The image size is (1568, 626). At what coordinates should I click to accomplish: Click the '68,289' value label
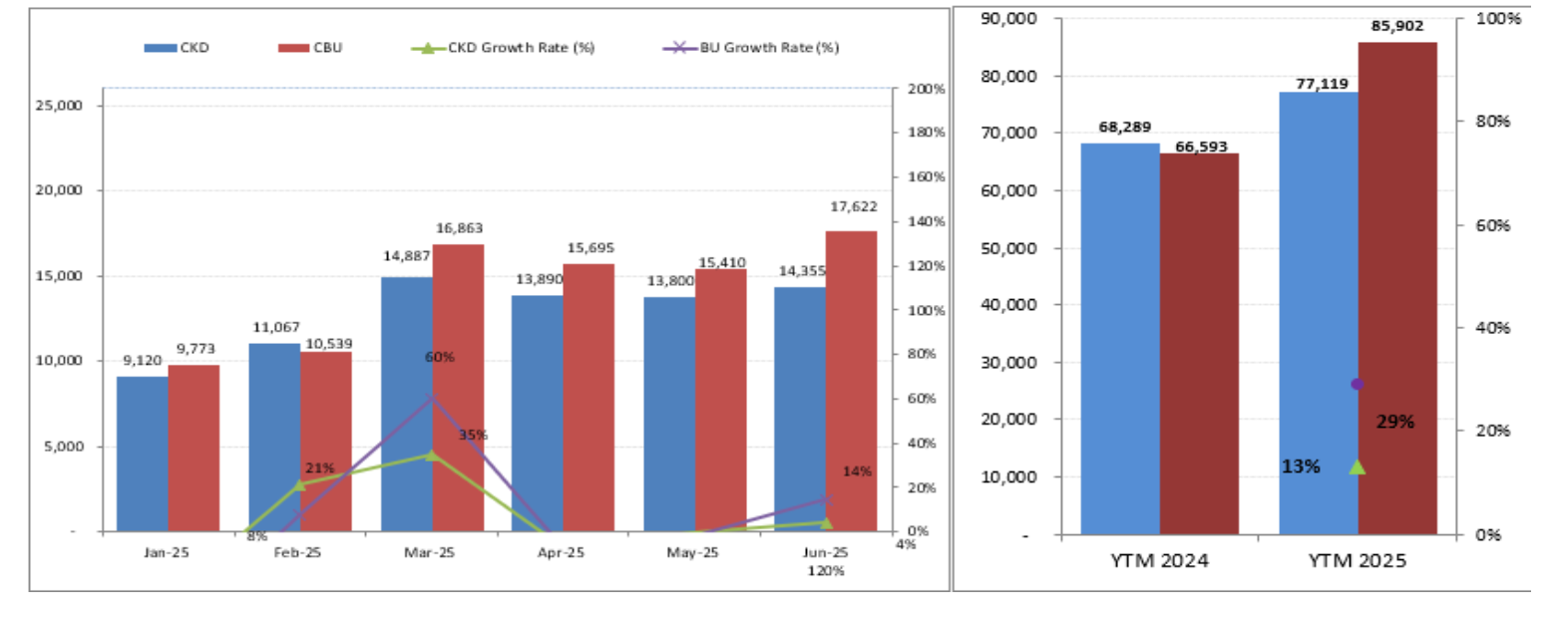(x=1125, y=128)
